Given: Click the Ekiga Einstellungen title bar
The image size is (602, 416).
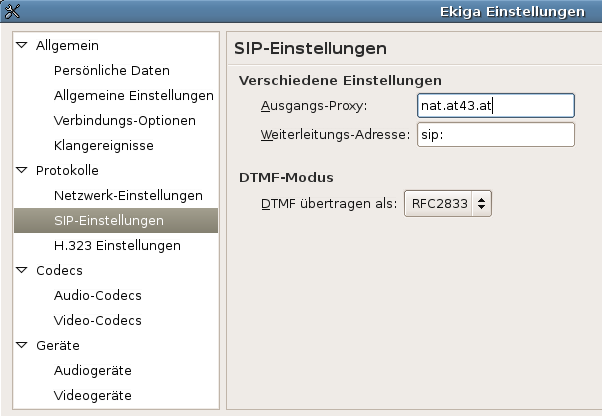Looking at the screenshot, I should click(x=300, y=12).
